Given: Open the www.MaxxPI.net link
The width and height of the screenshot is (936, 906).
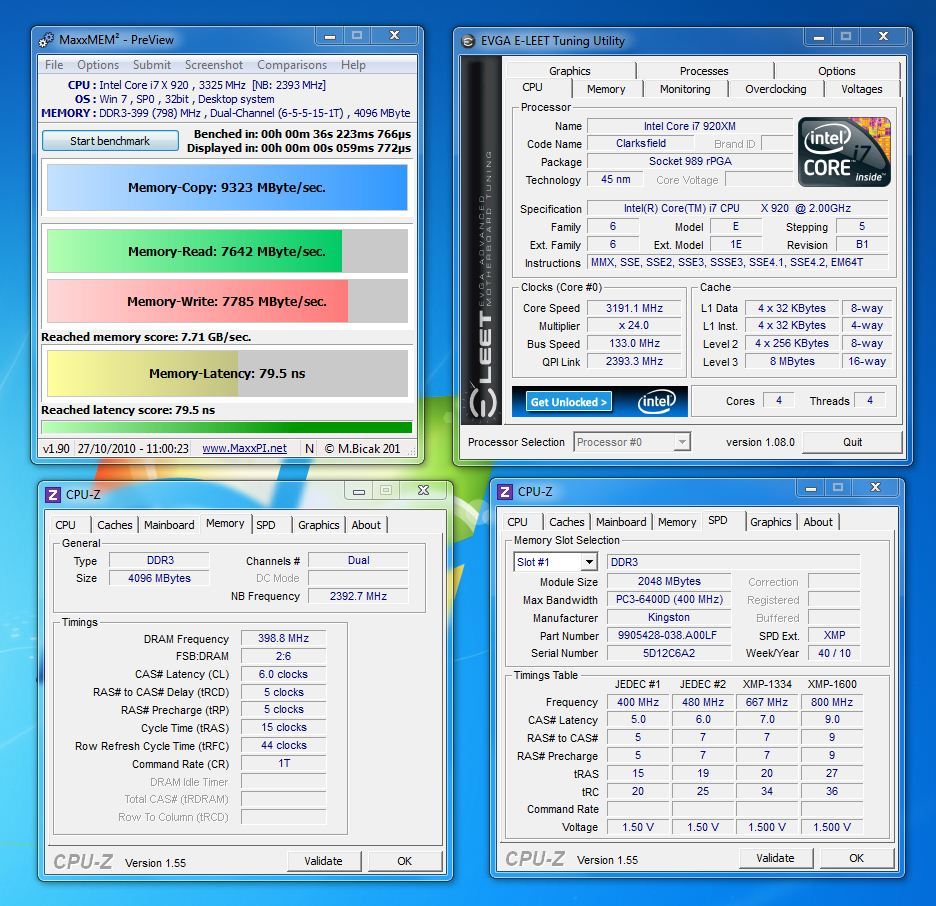Looking at the screenshot, I should (x=244, y=449).
